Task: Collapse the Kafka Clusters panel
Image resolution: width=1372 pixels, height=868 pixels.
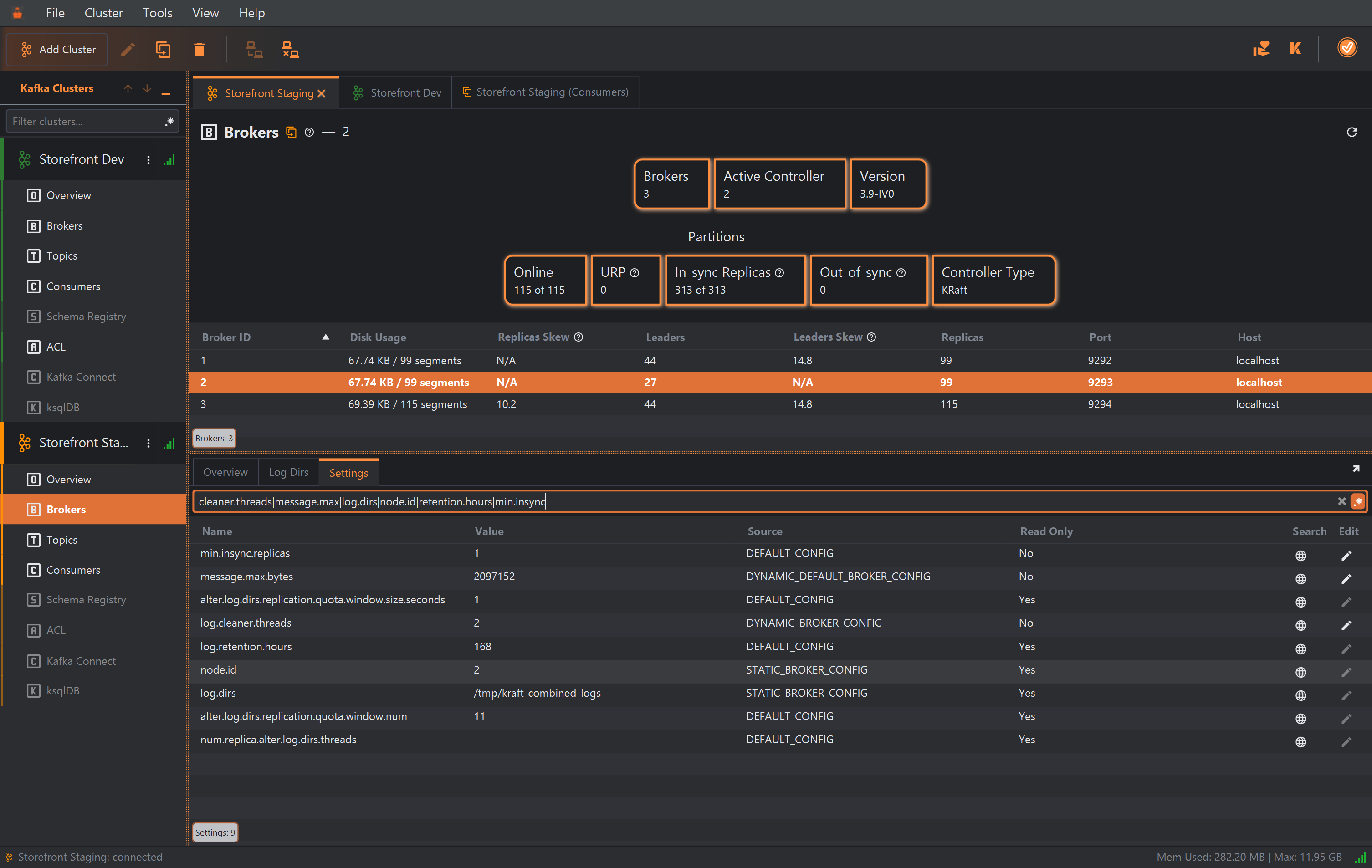Action: [x=166, y=92]
